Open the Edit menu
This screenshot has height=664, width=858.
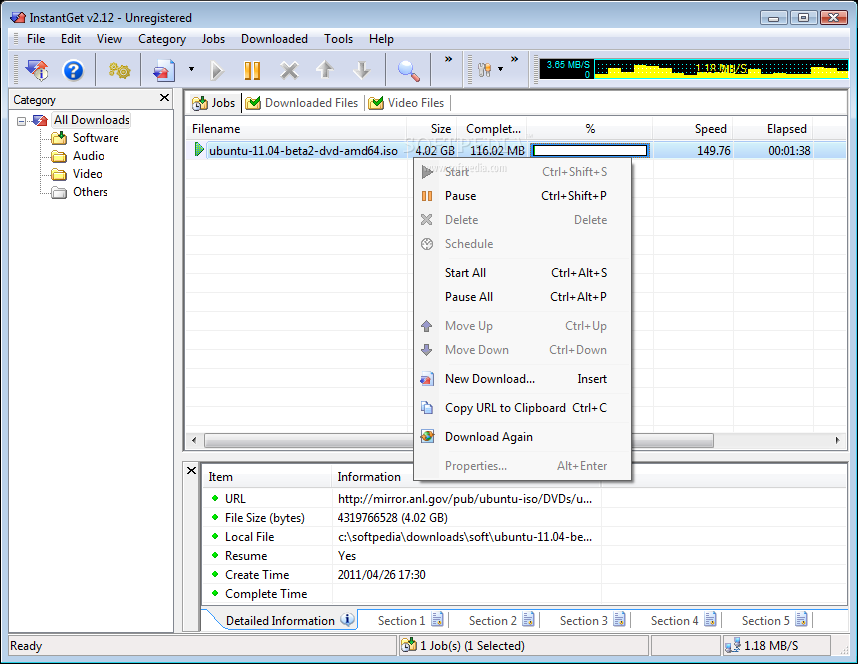pos(71,39)
